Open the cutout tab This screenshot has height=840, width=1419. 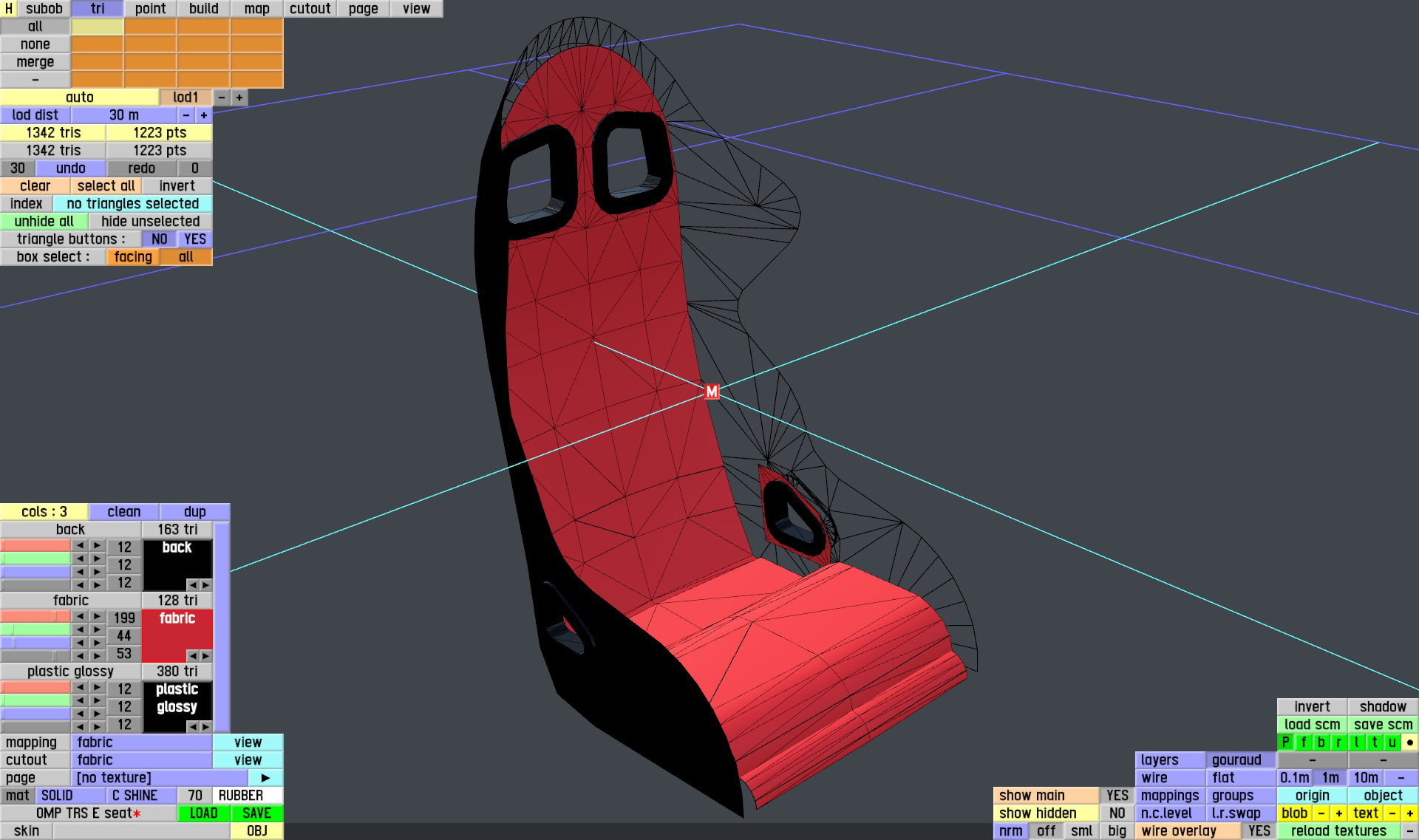(310, 9)
